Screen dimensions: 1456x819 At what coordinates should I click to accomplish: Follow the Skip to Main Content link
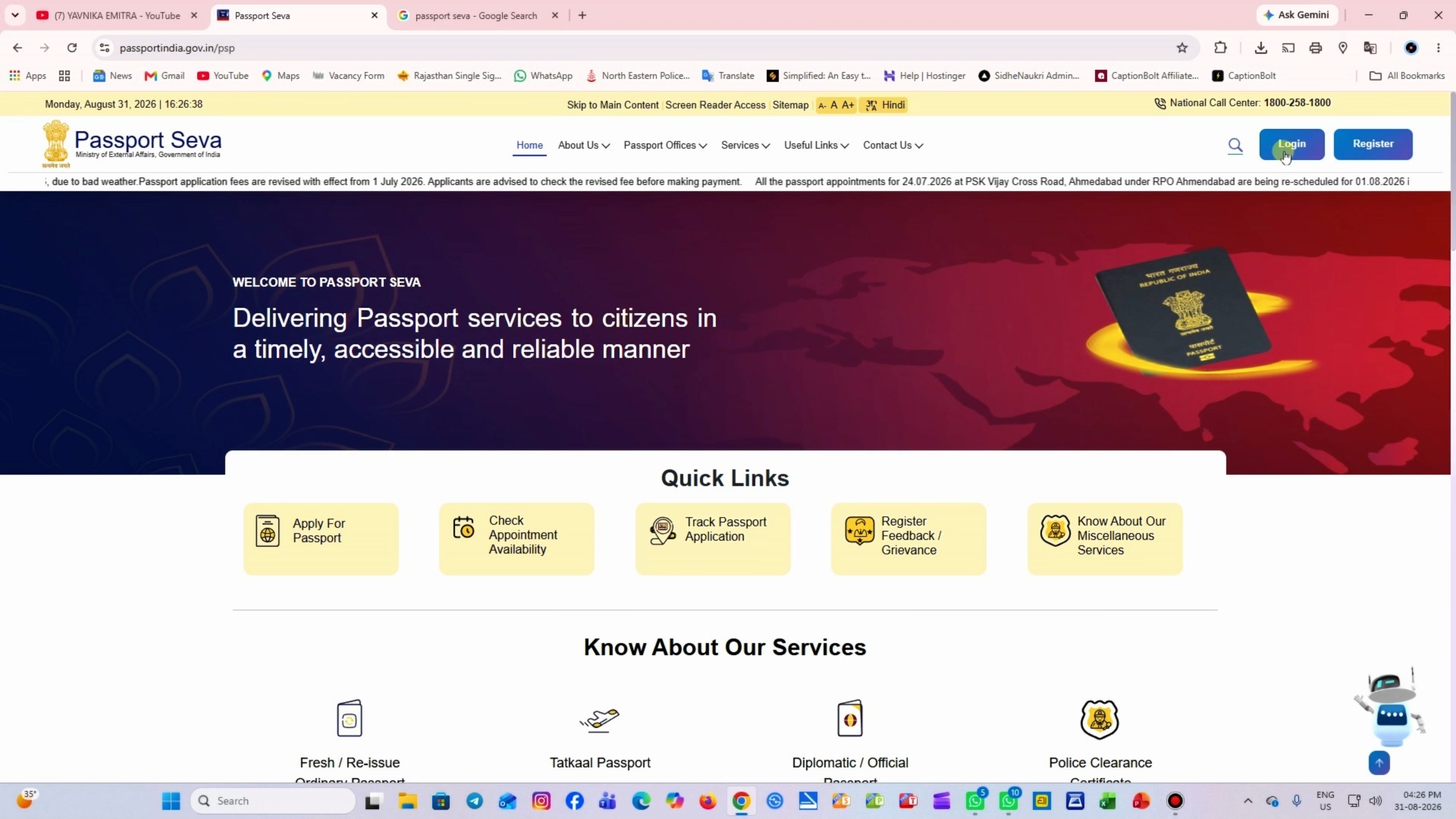613,105
